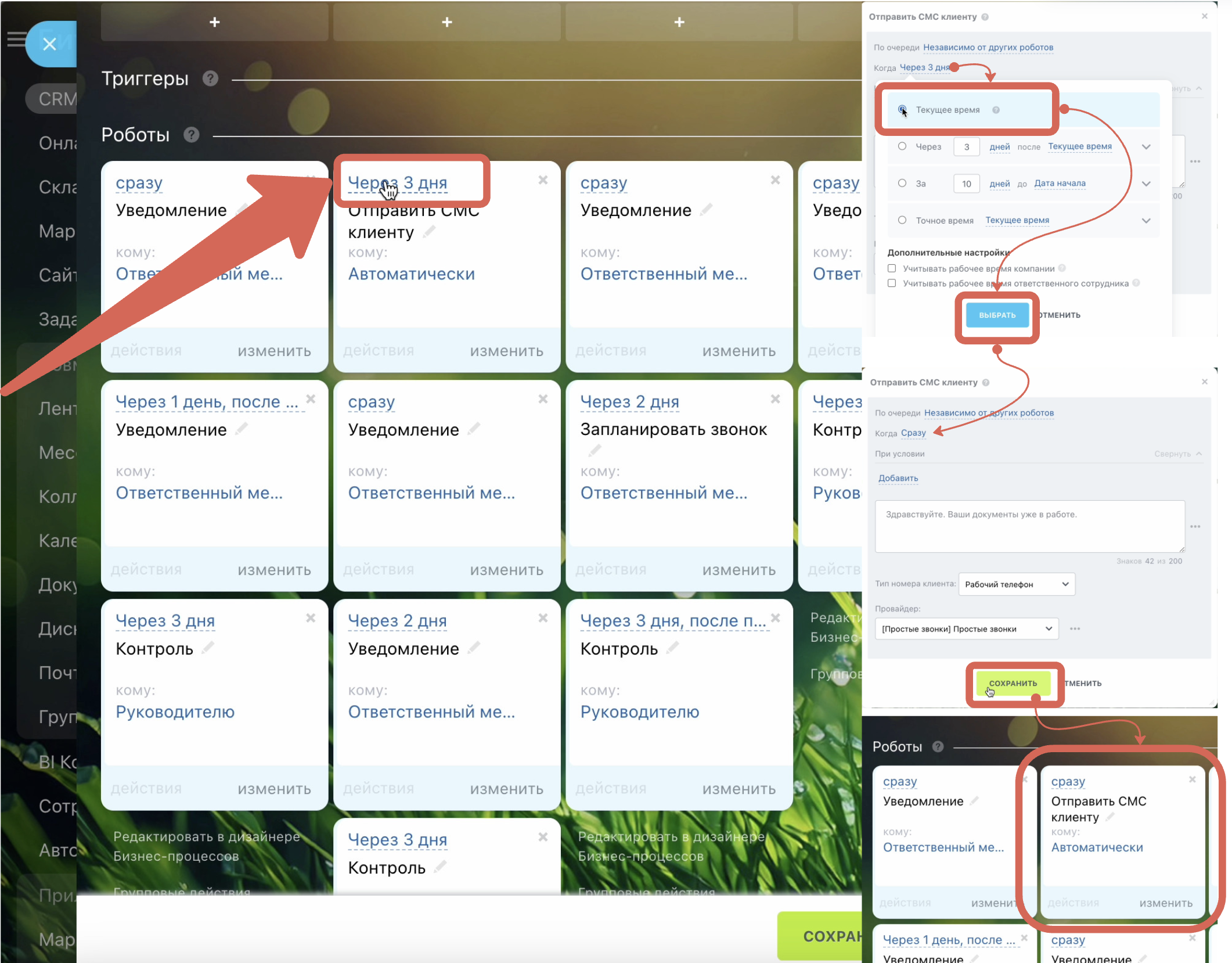Viewport: 1232px width, 963px height.
Task: Click Руководителю on the Через 3 дня, после п... card
Action: point(640,712)
